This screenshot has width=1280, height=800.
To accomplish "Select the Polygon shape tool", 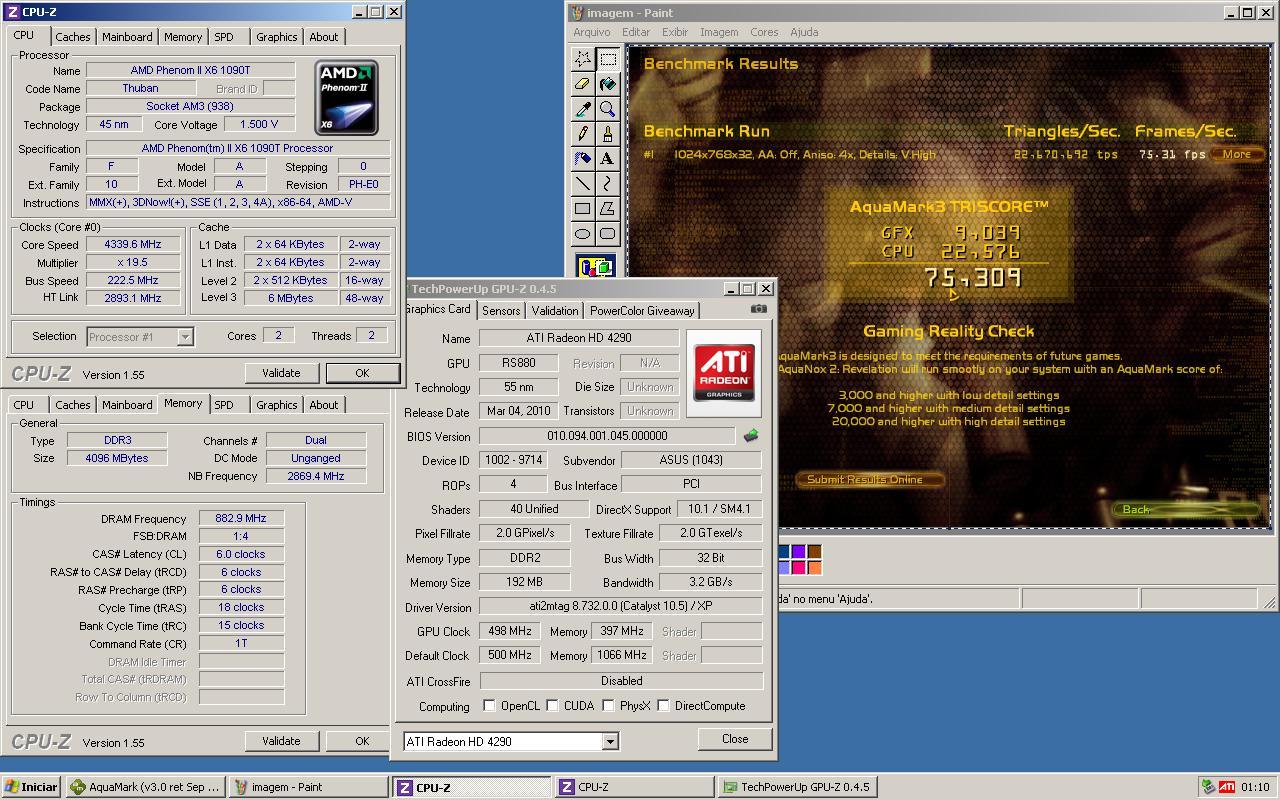I will click(608, 209).
